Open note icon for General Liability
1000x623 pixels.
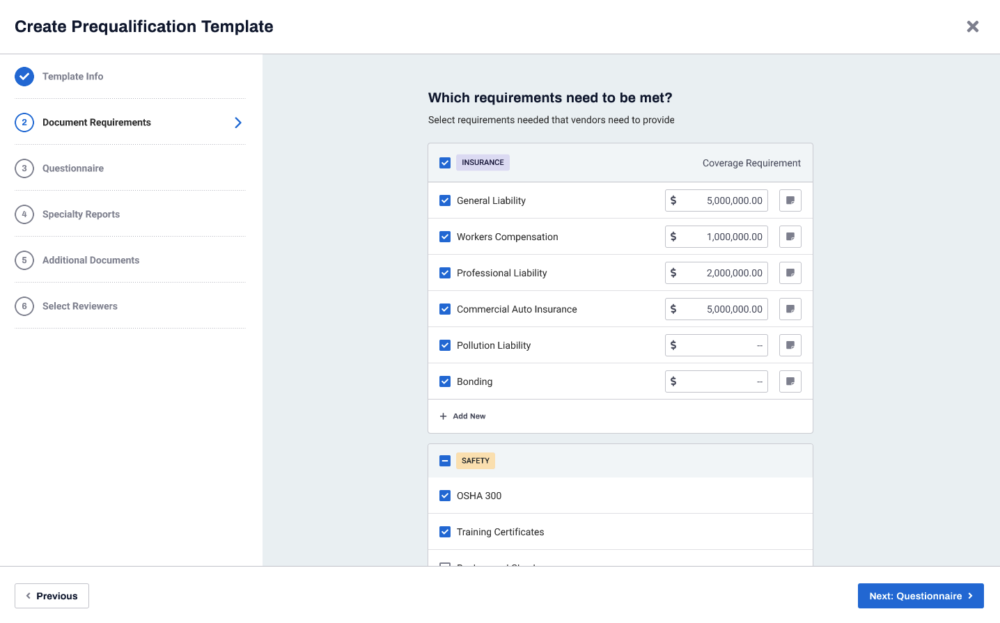coord(790,201)
